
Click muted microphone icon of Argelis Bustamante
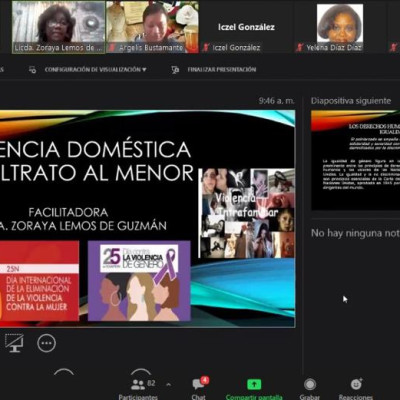click(112, 47)
